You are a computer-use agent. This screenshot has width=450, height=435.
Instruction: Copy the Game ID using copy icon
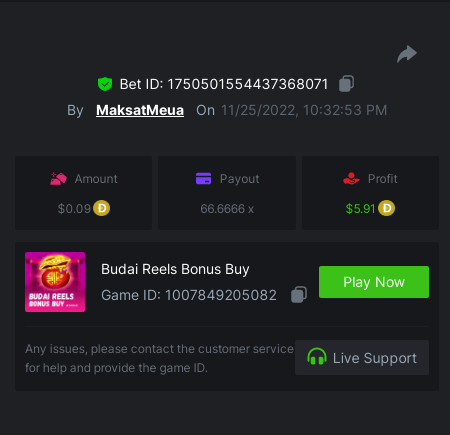tap(299, 295)
